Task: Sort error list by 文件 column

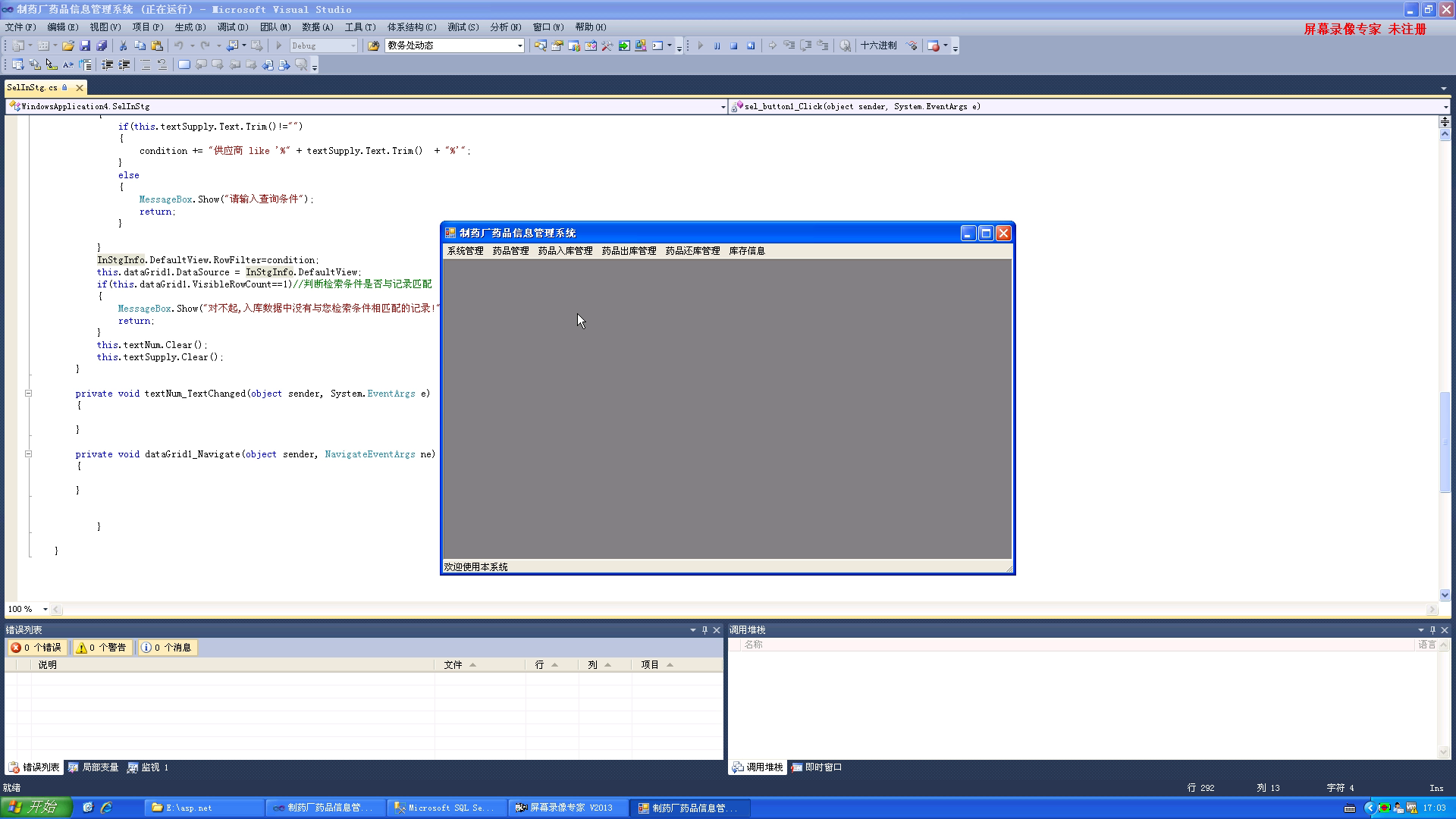Action: pos(479,665)
